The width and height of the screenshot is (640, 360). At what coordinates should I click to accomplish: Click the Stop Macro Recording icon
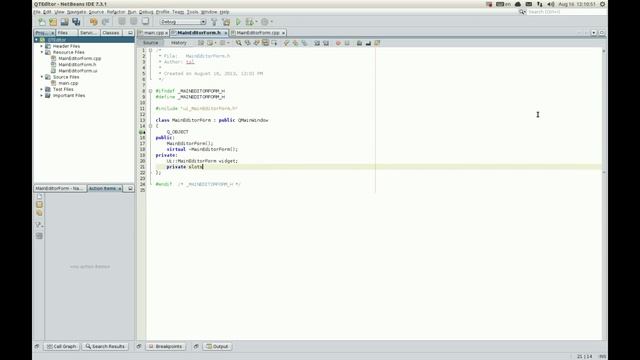(x=347, y=43)
